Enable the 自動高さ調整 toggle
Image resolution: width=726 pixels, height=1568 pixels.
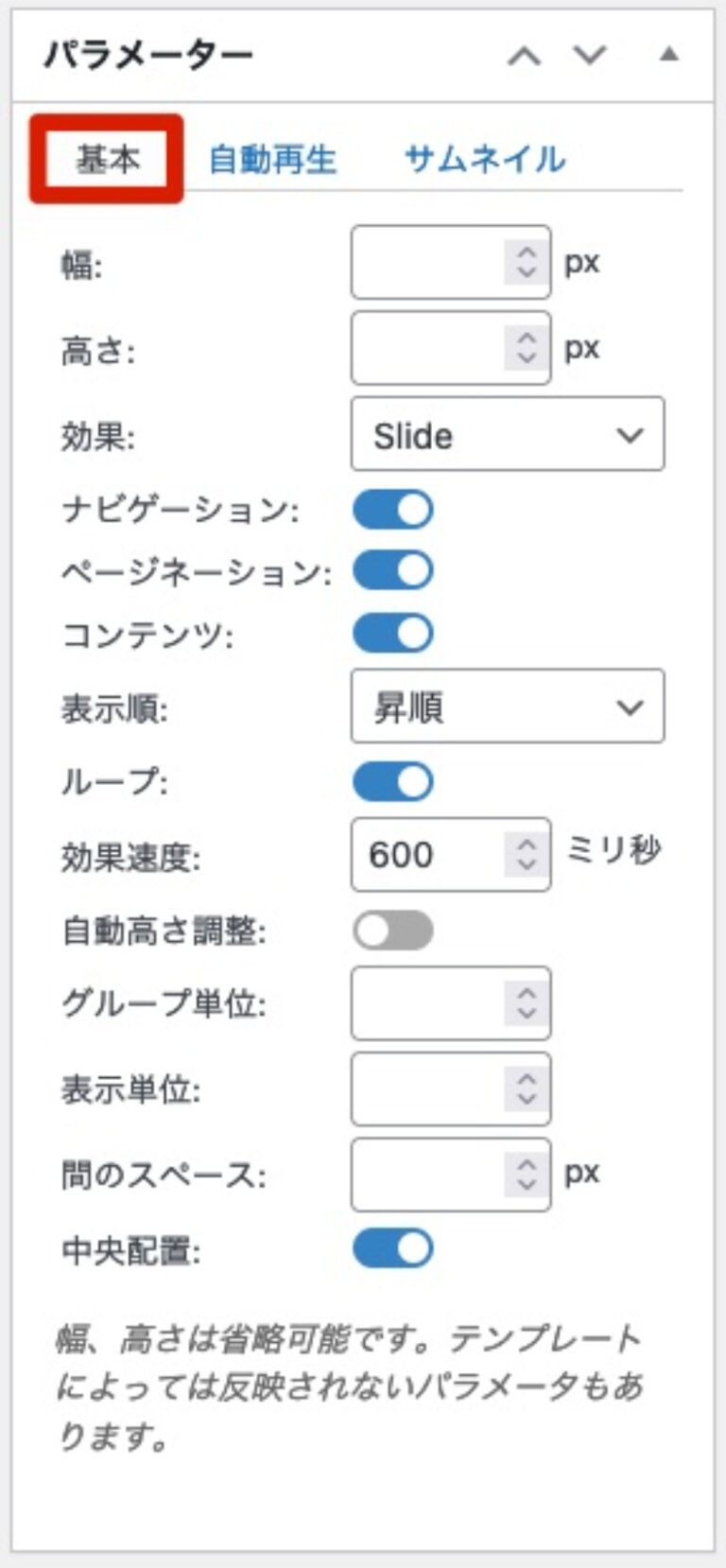tap(393, 931)
